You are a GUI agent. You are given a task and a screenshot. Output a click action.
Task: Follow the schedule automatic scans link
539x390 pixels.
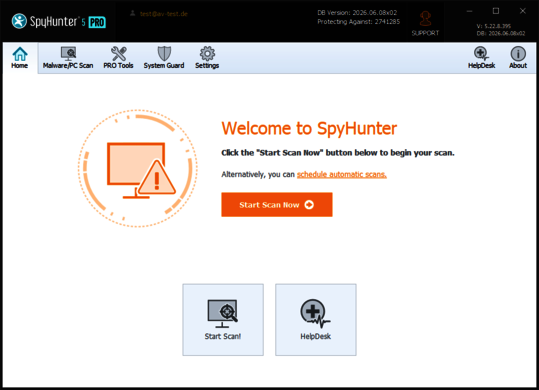coord(342,175)
